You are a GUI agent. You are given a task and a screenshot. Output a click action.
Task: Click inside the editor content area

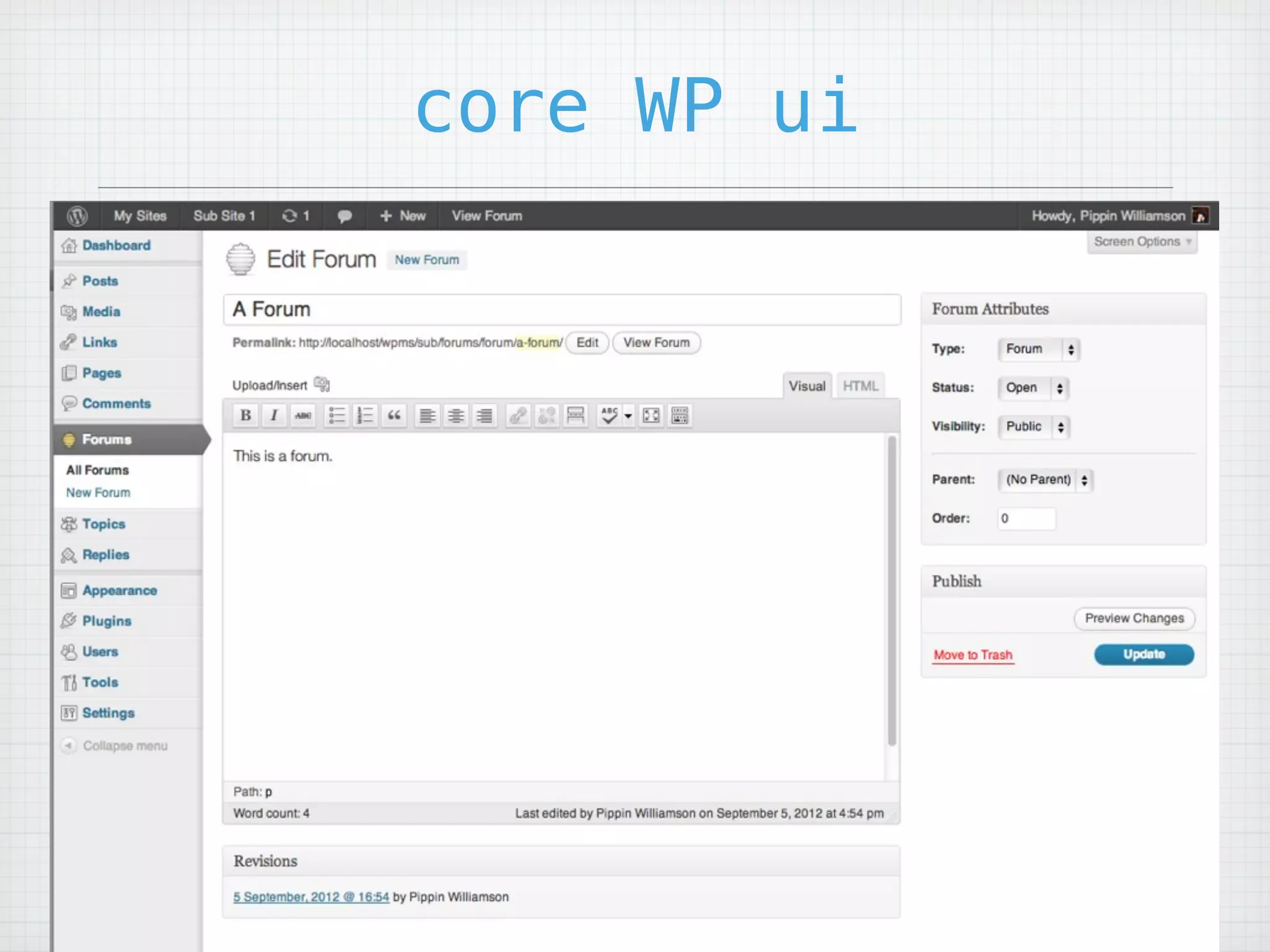pyautogui.click(x=555, y=606)
